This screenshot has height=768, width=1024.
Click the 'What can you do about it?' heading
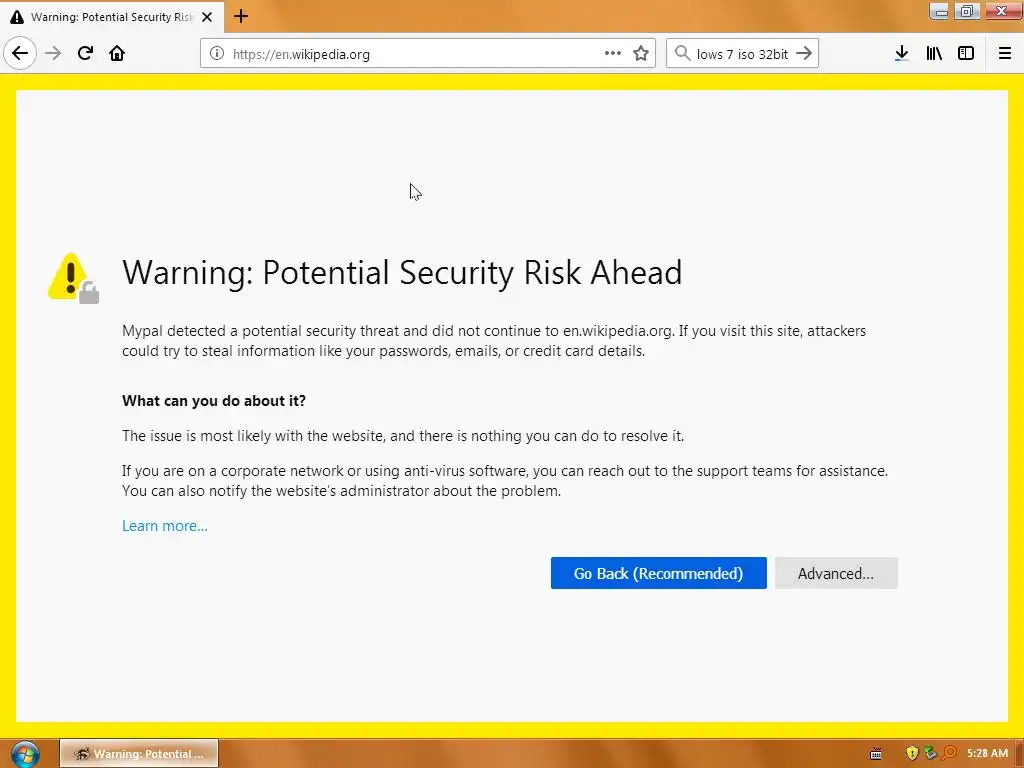pyautogui.click(x=214, y=400)
